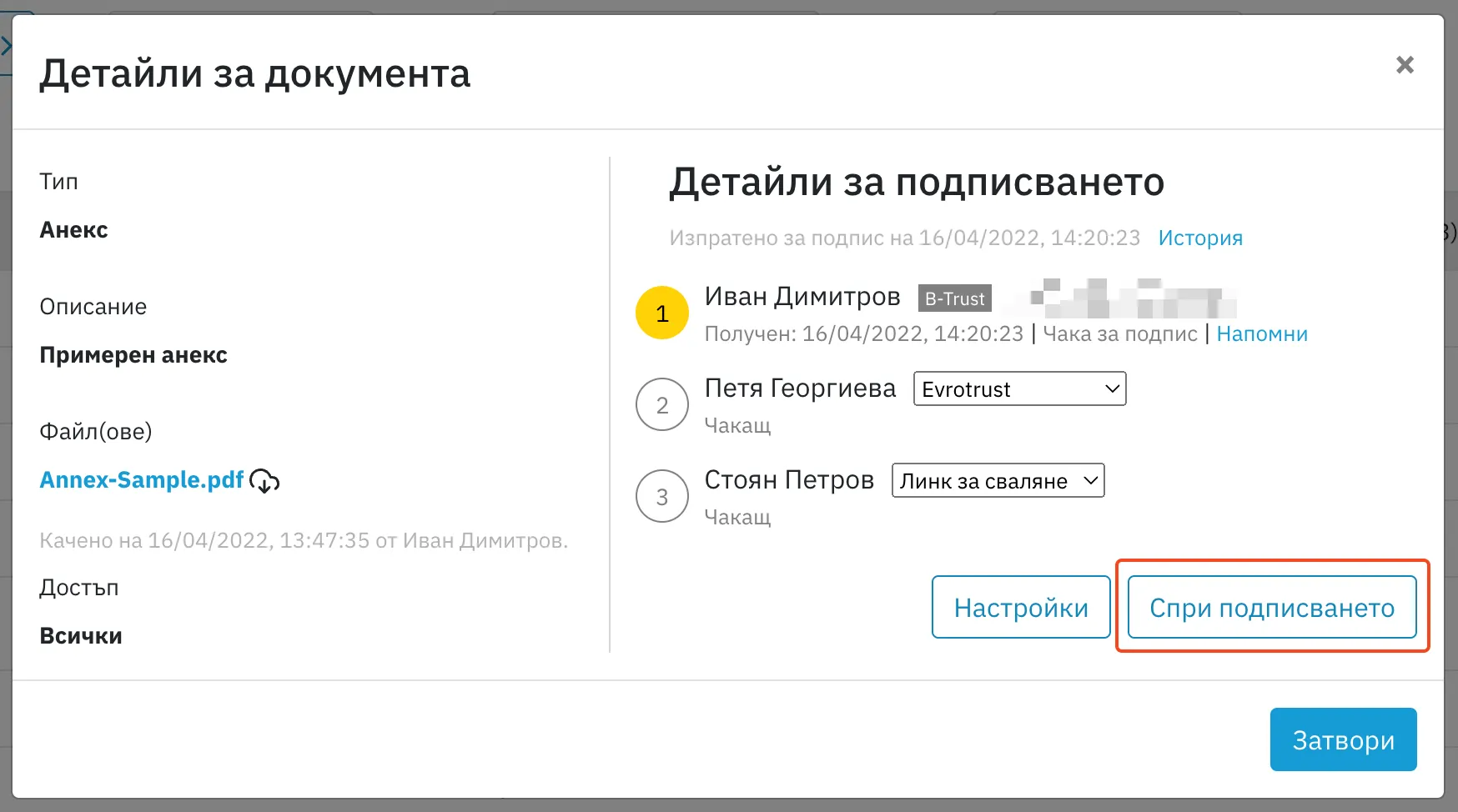
Task: Open the Annex-Sample.pdf file link
Action: click(x=142, y=480)
